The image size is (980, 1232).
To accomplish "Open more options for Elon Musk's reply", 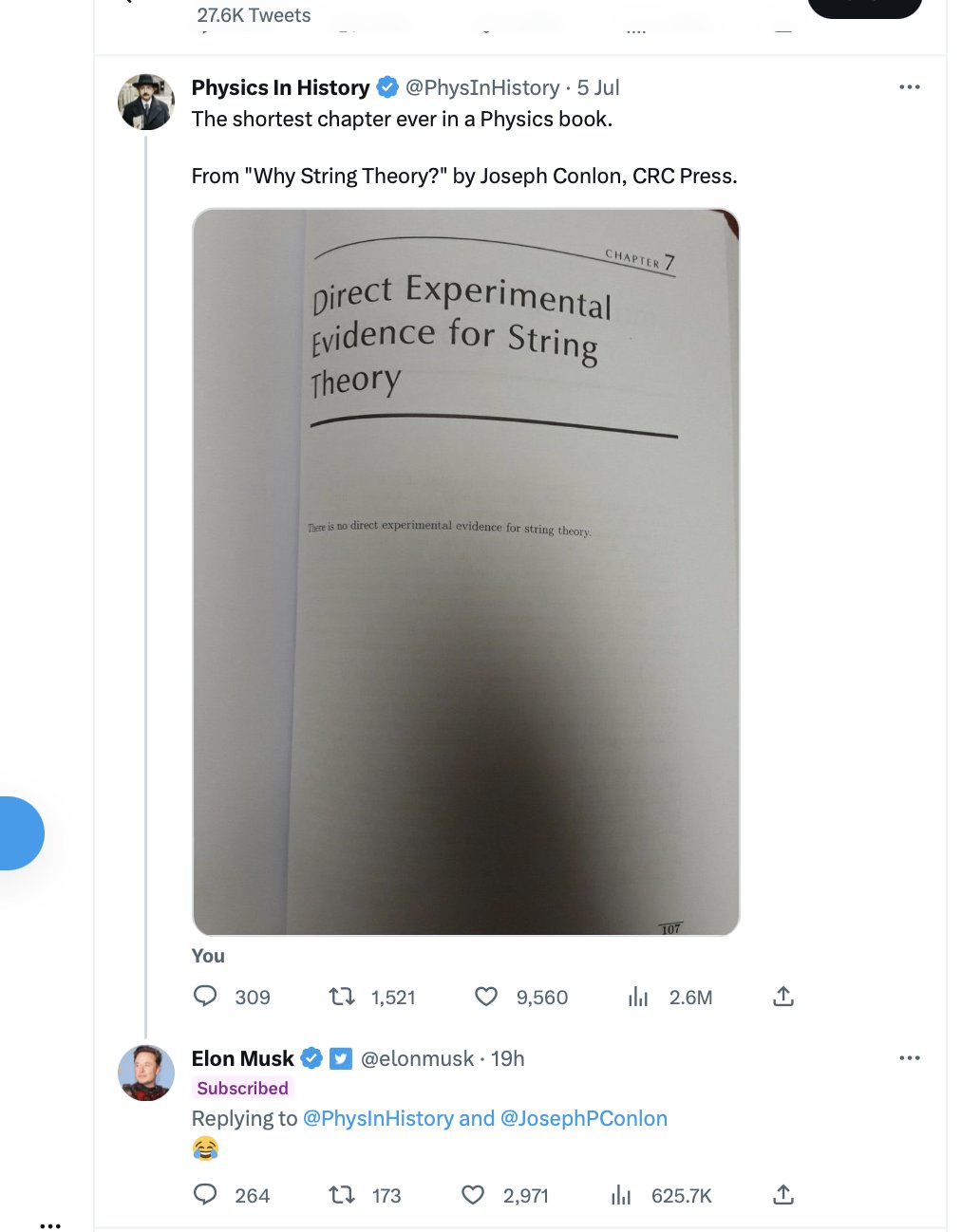I will point(909,1058).
